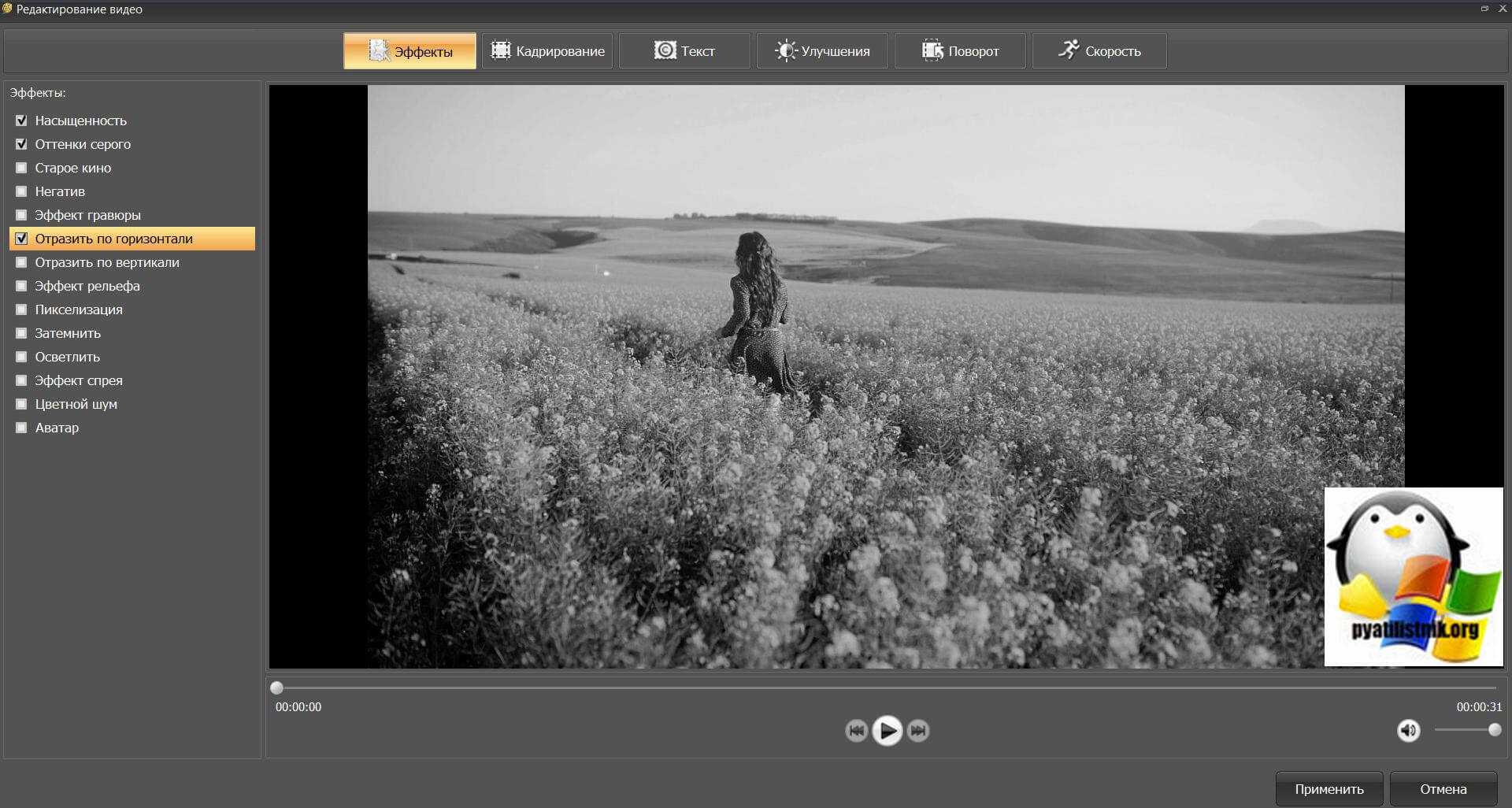The width and height of the screenshot is (1512, 808).
Task: Open the Кадрирование crop tab
Action: click(547, 51)
